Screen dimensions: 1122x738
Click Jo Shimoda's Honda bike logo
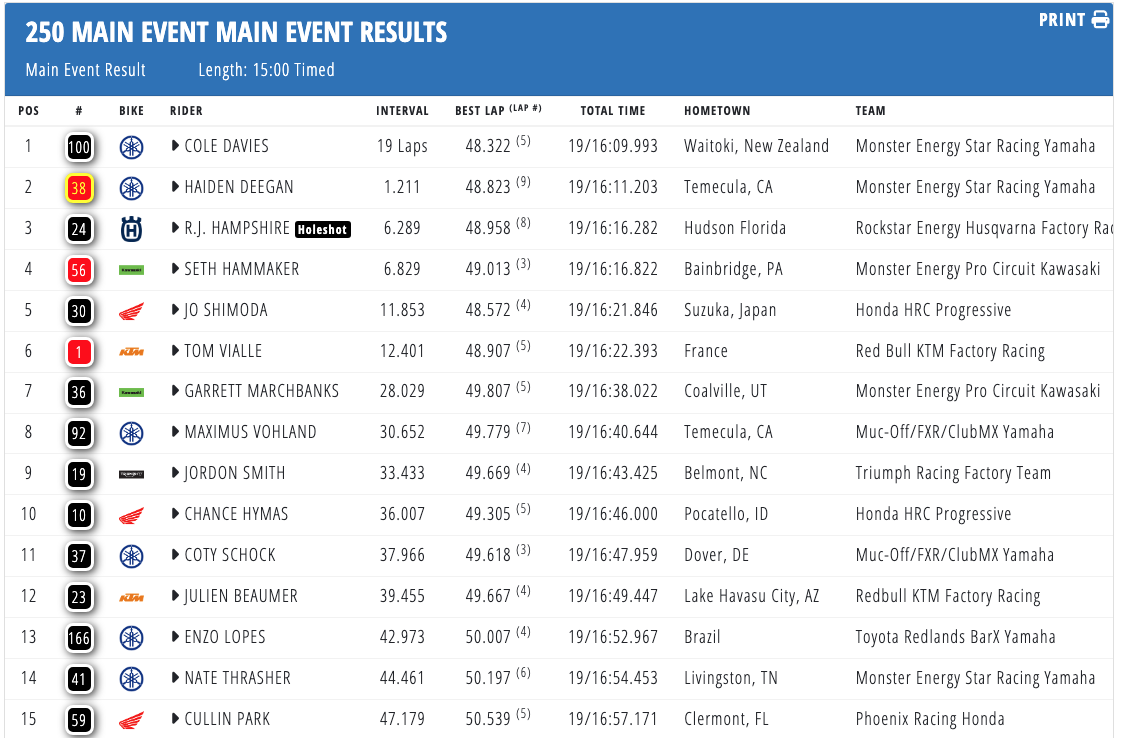(131, 311)
